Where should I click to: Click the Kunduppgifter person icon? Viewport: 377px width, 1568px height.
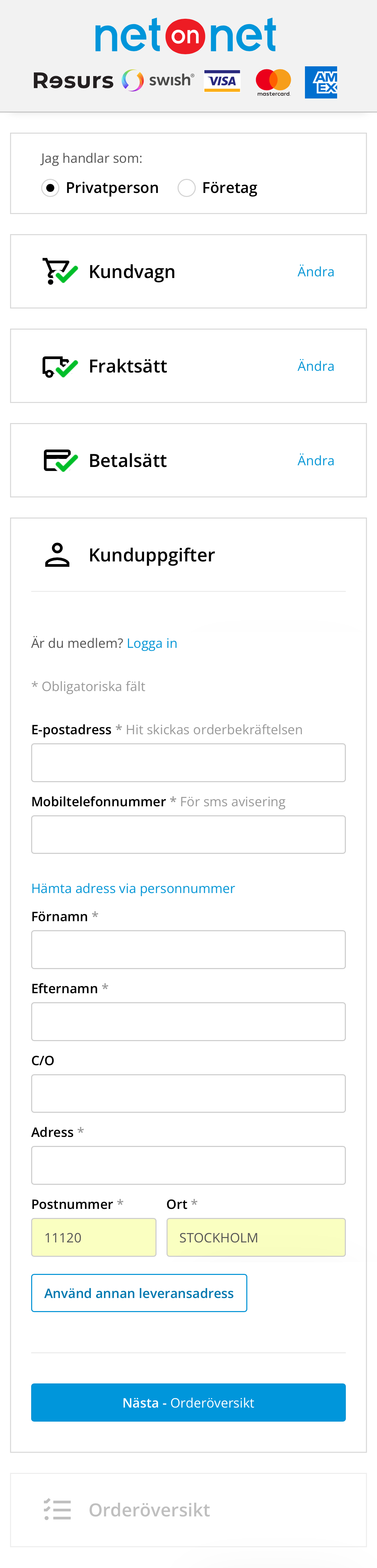pos(57,554)
